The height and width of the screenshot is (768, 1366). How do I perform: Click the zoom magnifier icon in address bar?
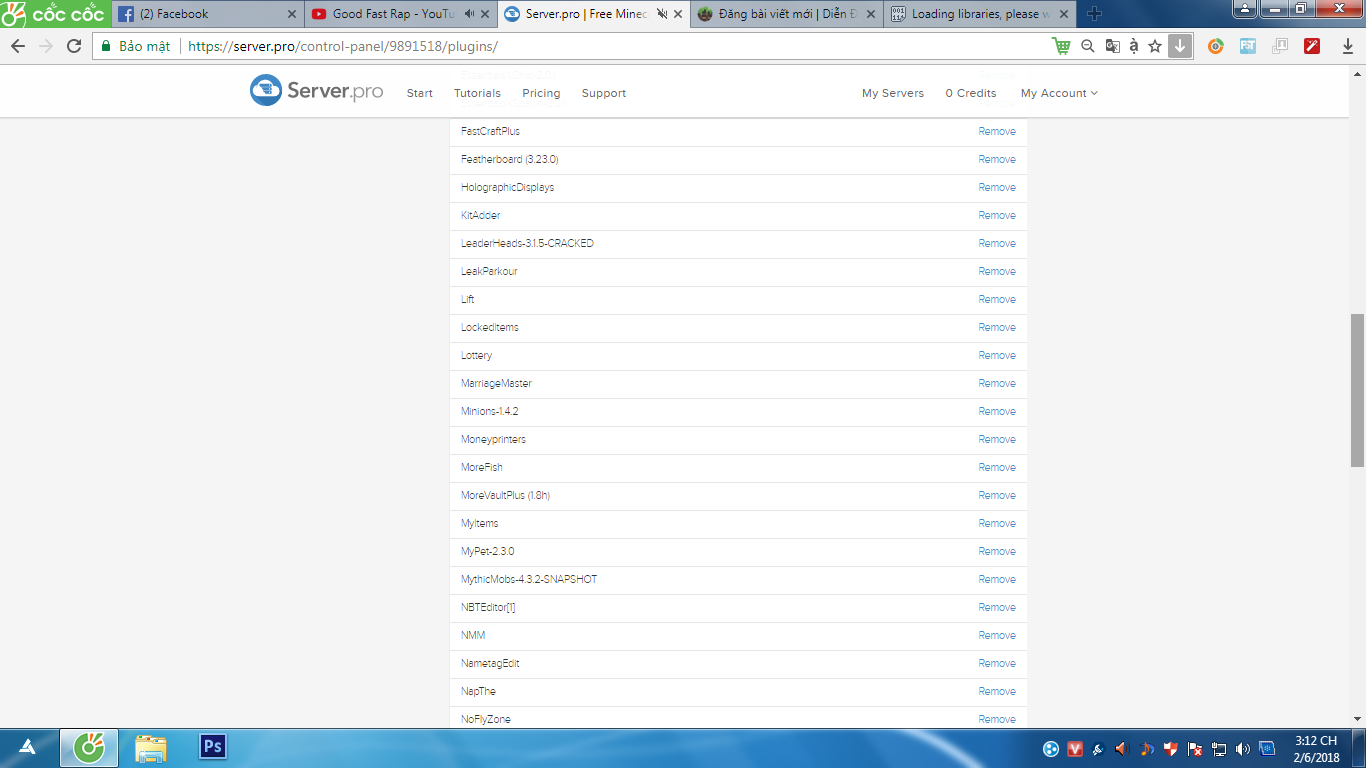pos(1088,46)
